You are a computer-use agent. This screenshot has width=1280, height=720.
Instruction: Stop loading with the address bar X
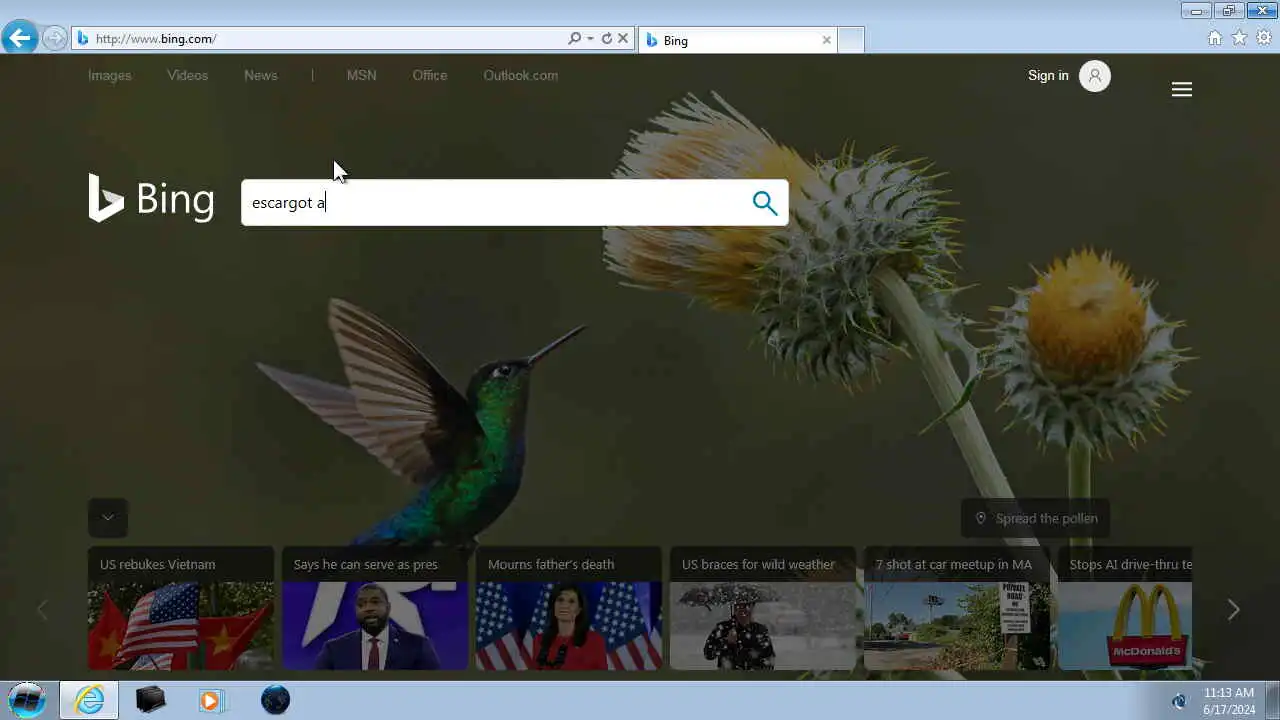(x=623, y=39)
